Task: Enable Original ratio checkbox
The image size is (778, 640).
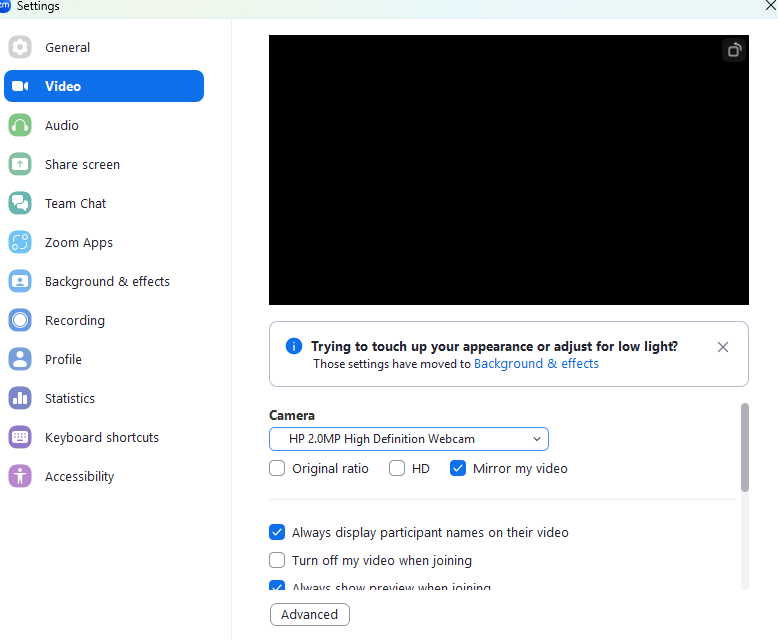Action: (x=277, y=468)
